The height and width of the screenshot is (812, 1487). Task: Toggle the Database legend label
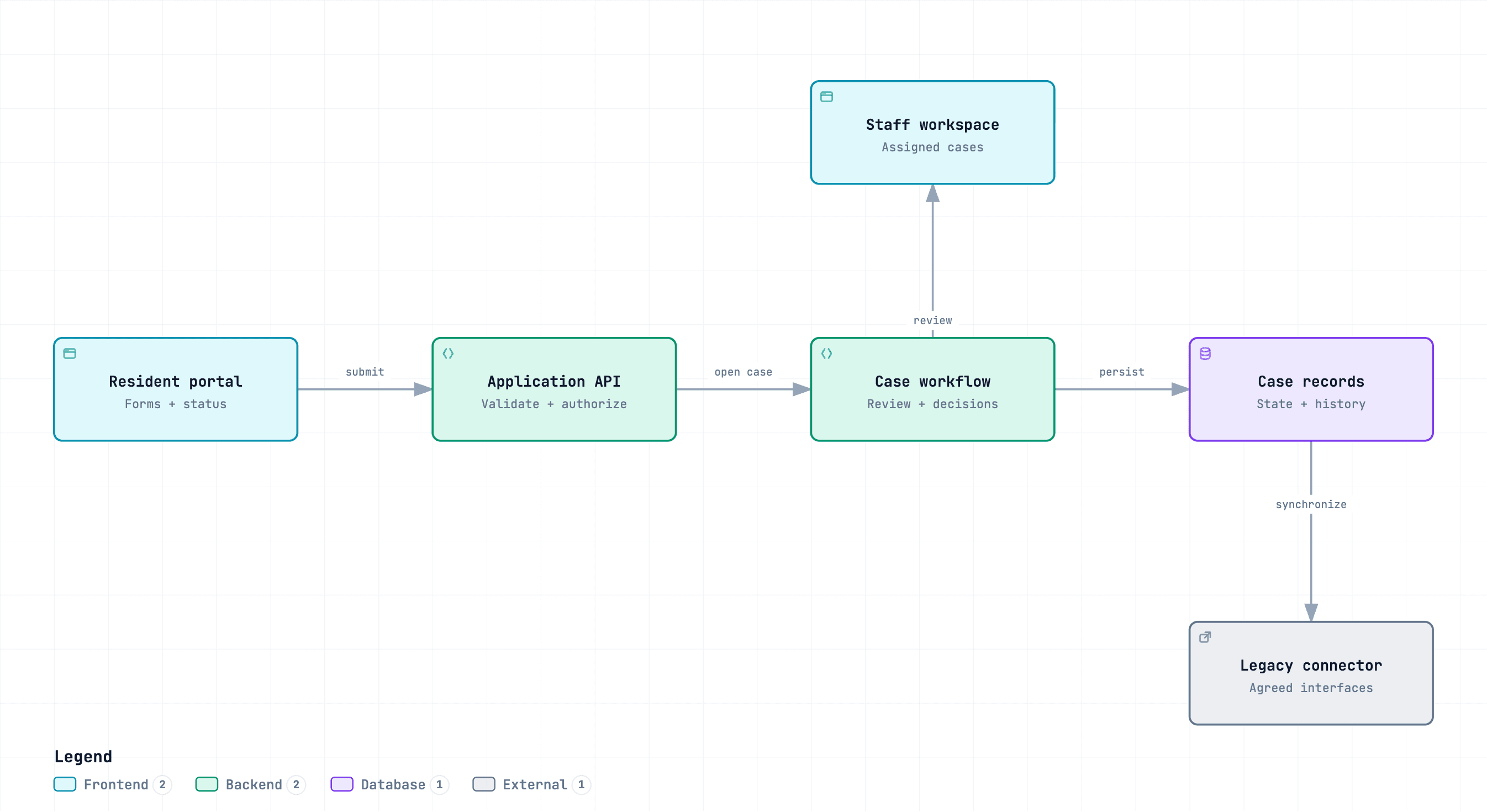point(393,784)
